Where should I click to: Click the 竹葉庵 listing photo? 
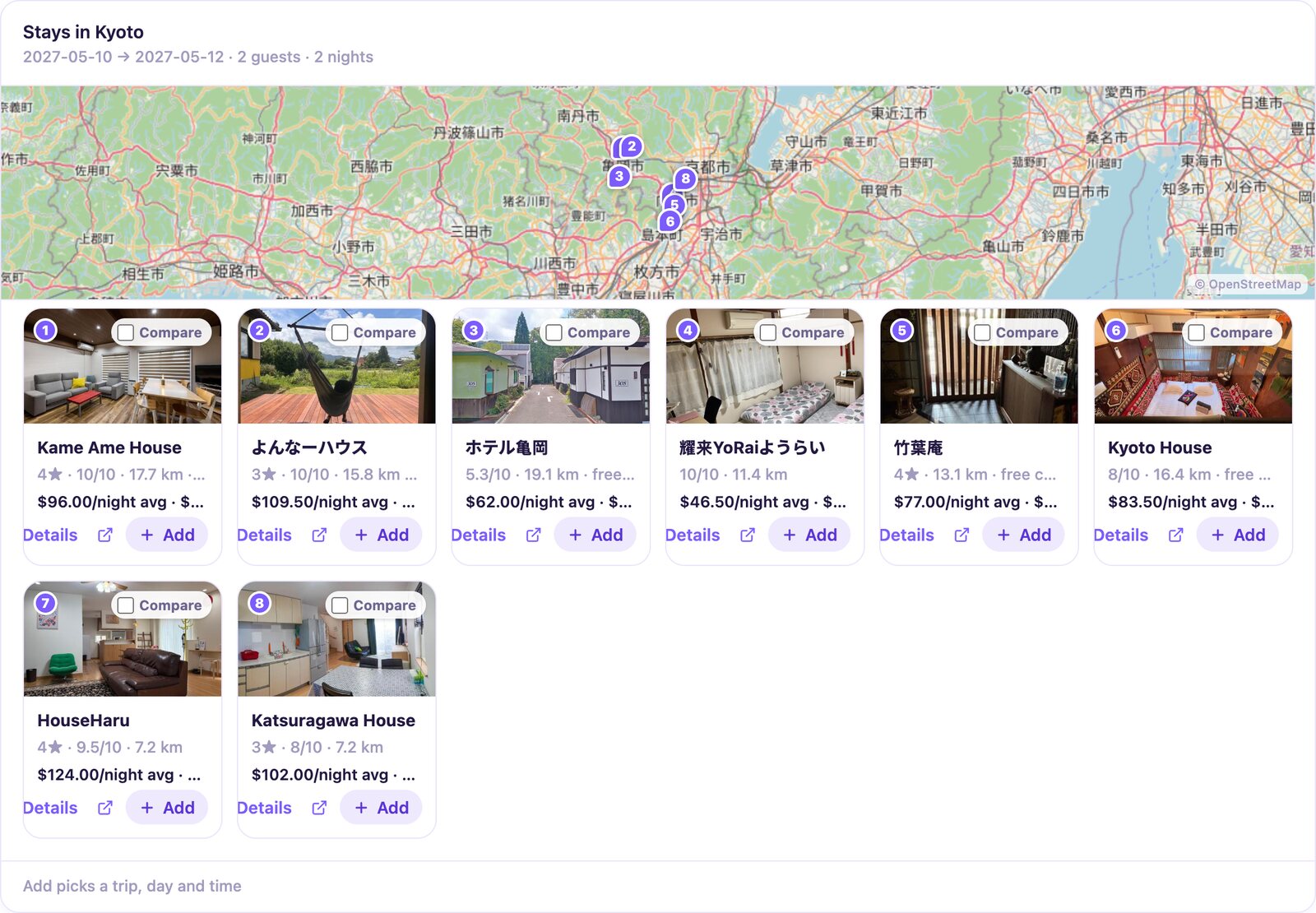pos(979,366)
